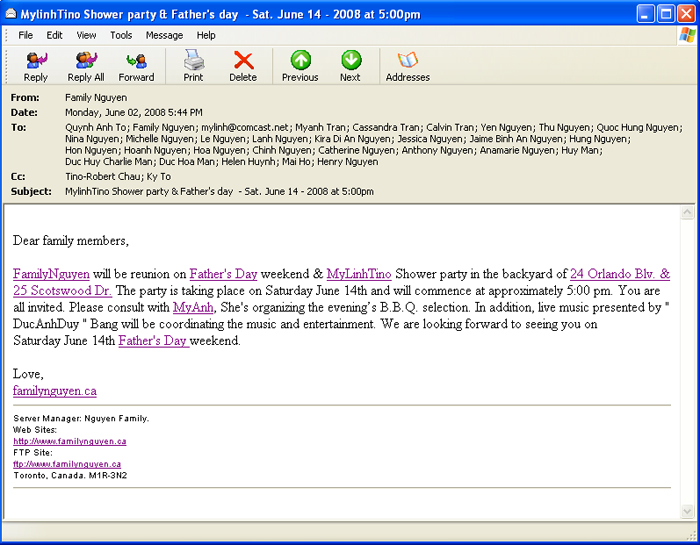Click recipient mylinh@comcast.net

tap(245, 128)
